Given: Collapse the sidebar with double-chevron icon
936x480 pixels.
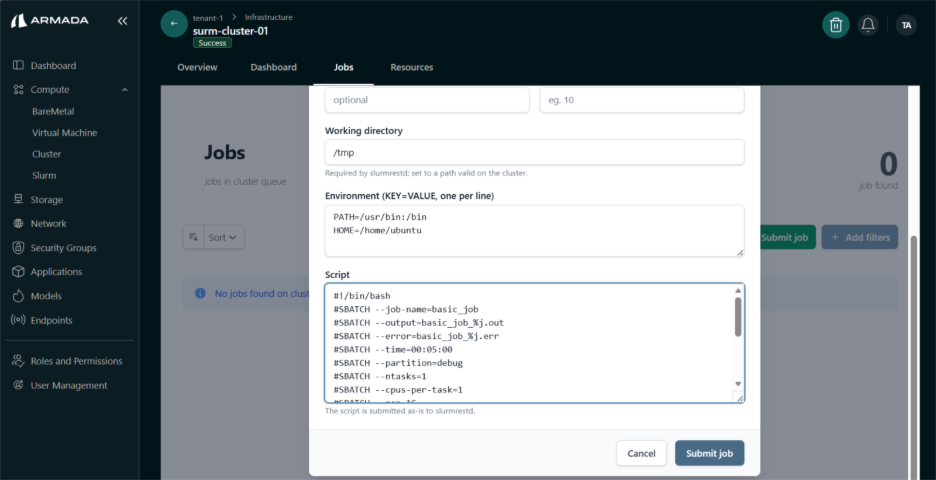Looking at the screenshot, I should (122, 21).
